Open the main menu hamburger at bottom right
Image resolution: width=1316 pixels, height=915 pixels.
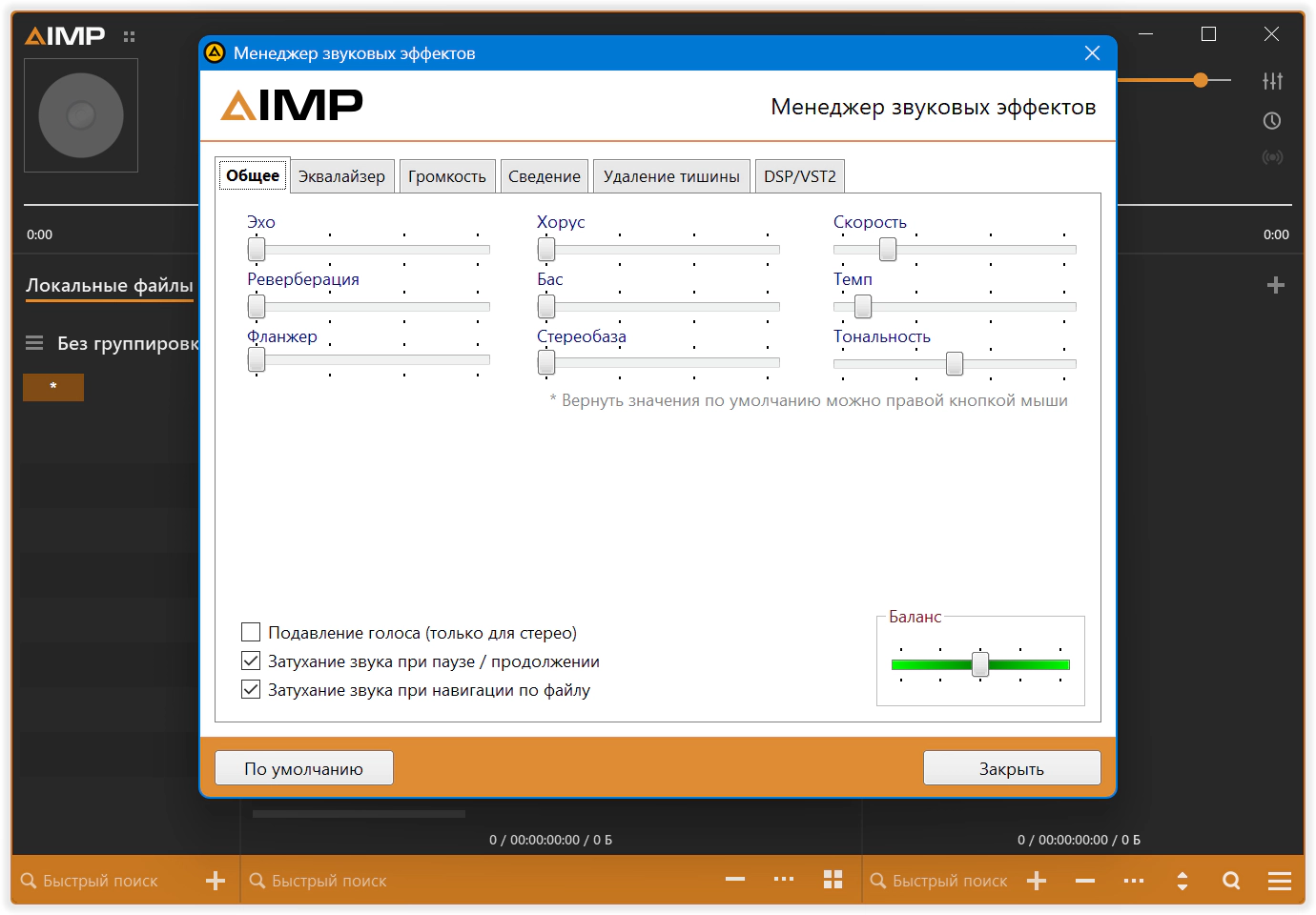pos(1280,881)
